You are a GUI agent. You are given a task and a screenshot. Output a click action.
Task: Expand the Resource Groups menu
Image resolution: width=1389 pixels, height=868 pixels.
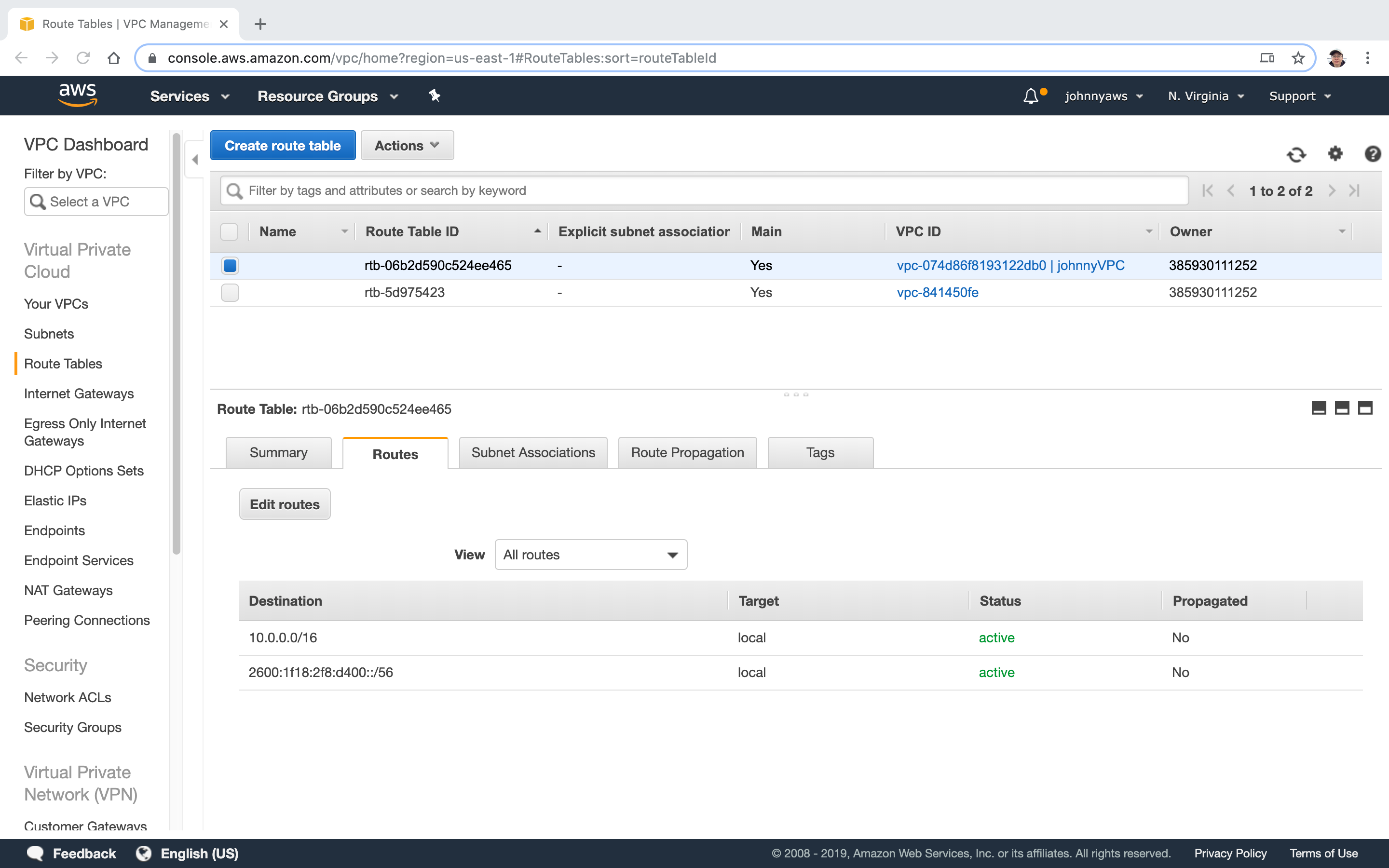[x=328, y=96]
